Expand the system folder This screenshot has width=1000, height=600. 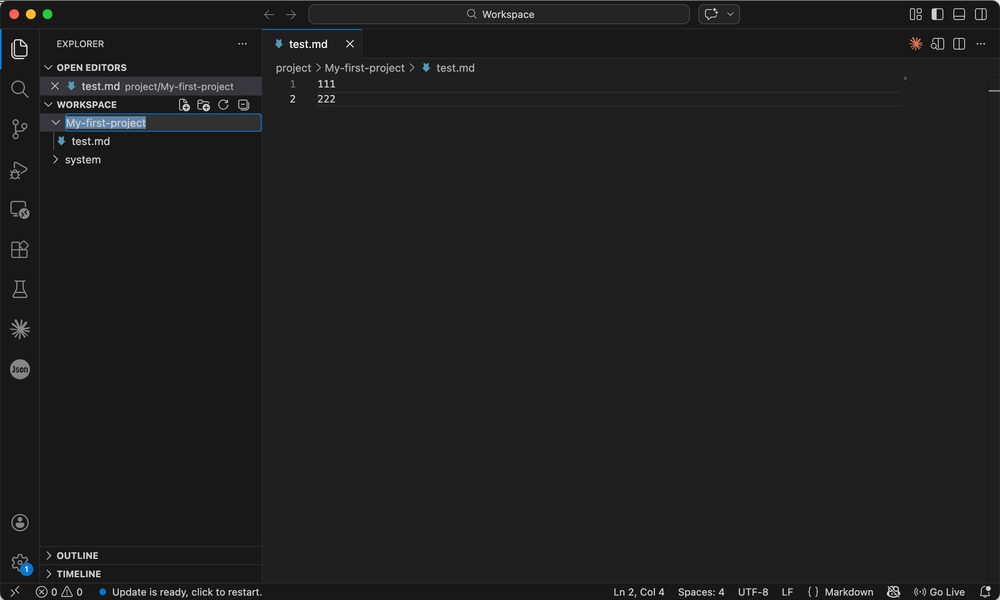(82, 160)
